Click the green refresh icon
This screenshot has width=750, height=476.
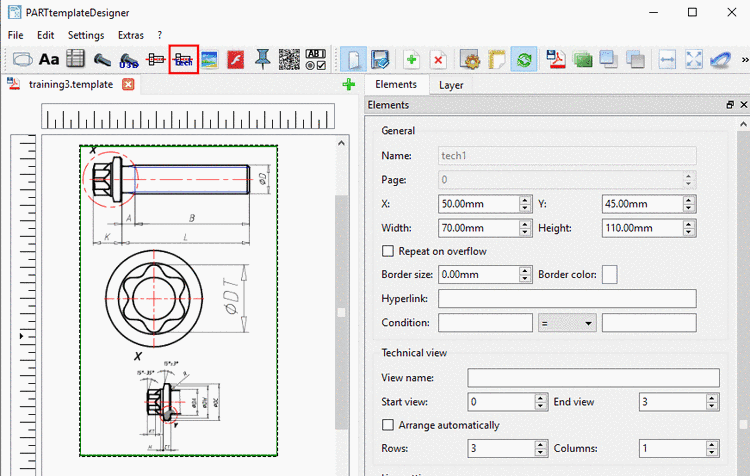click(523, 60)
